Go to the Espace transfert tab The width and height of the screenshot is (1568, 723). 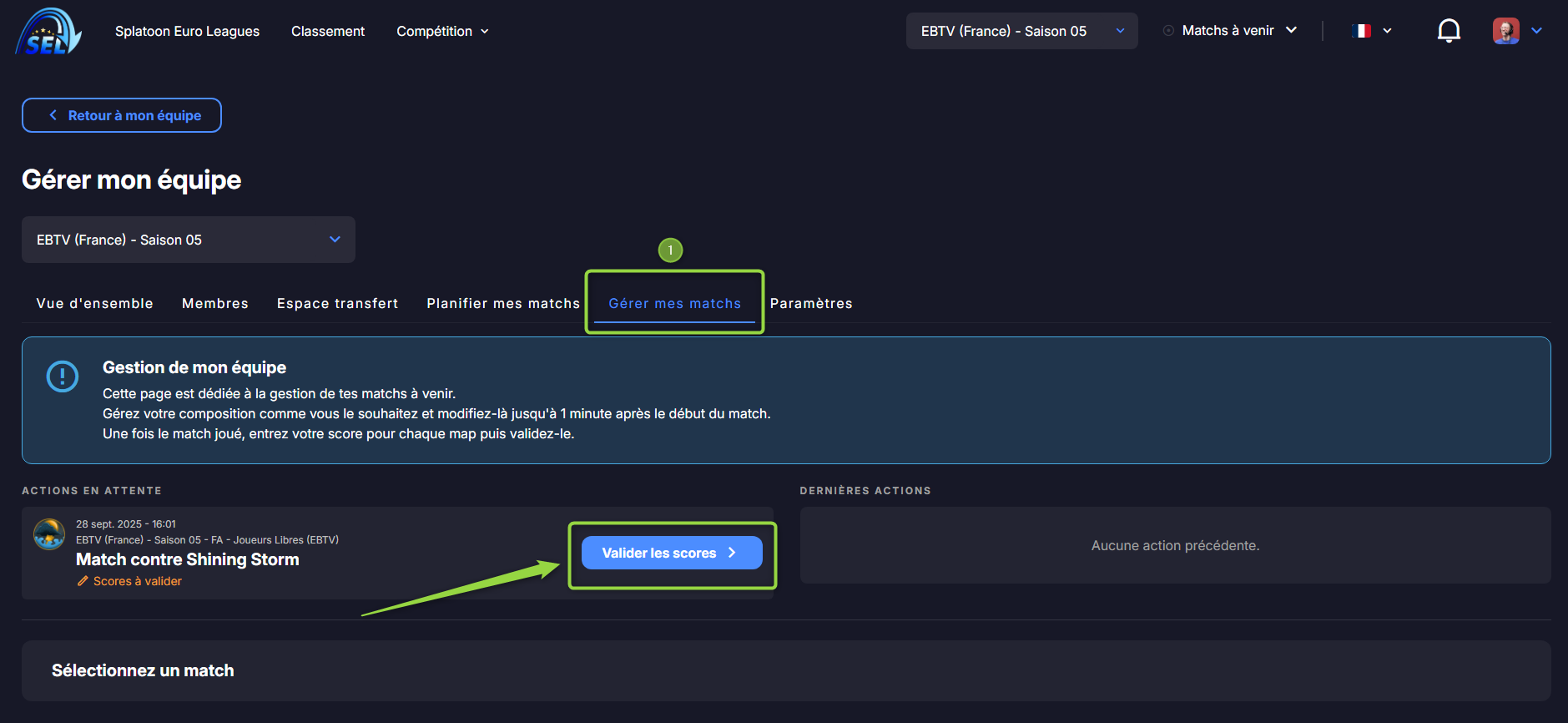(x=337, y=303)
